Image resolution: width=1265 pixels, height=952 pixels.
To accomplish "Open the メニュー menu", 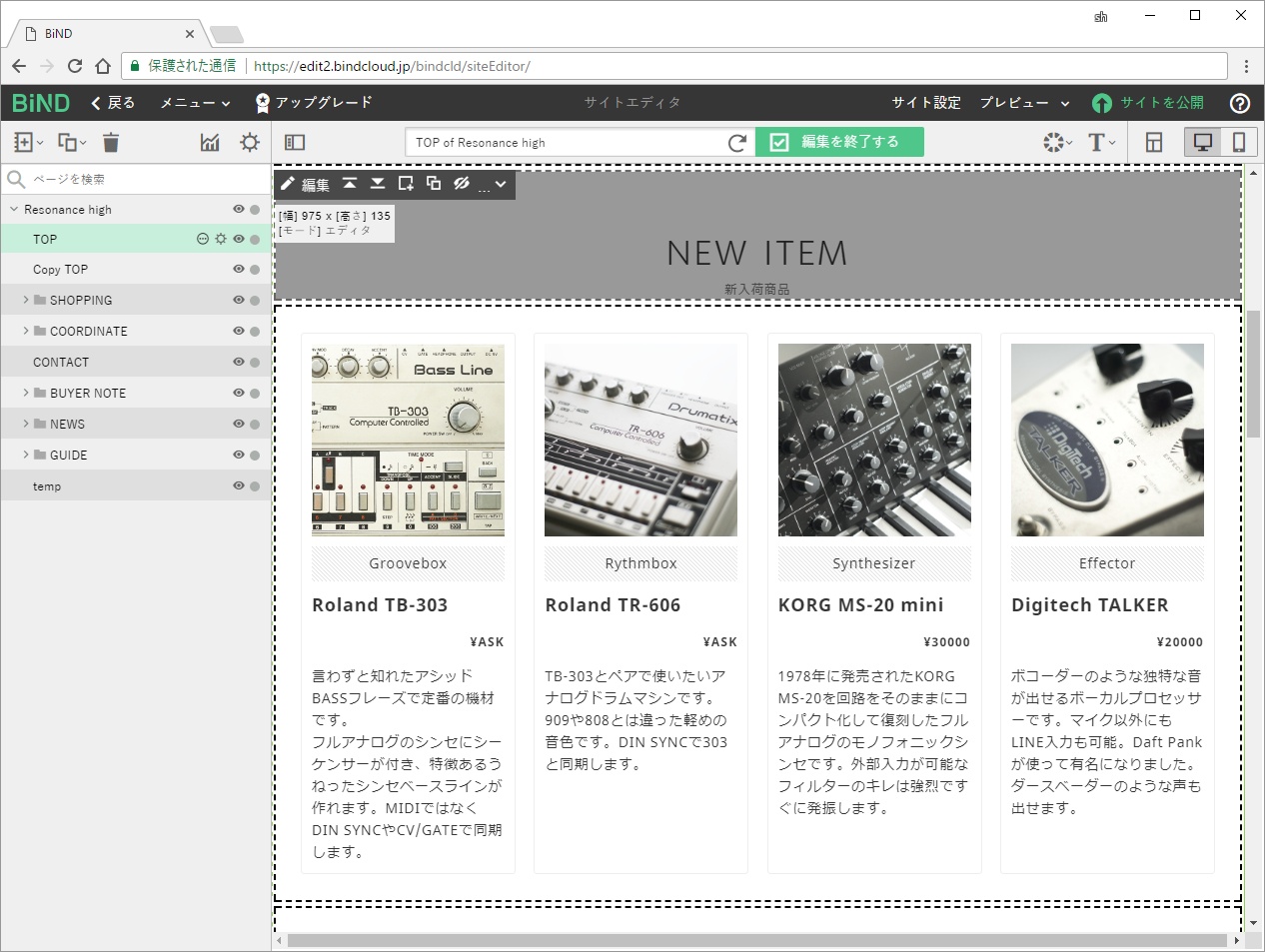I will click(x=191, y=103).
